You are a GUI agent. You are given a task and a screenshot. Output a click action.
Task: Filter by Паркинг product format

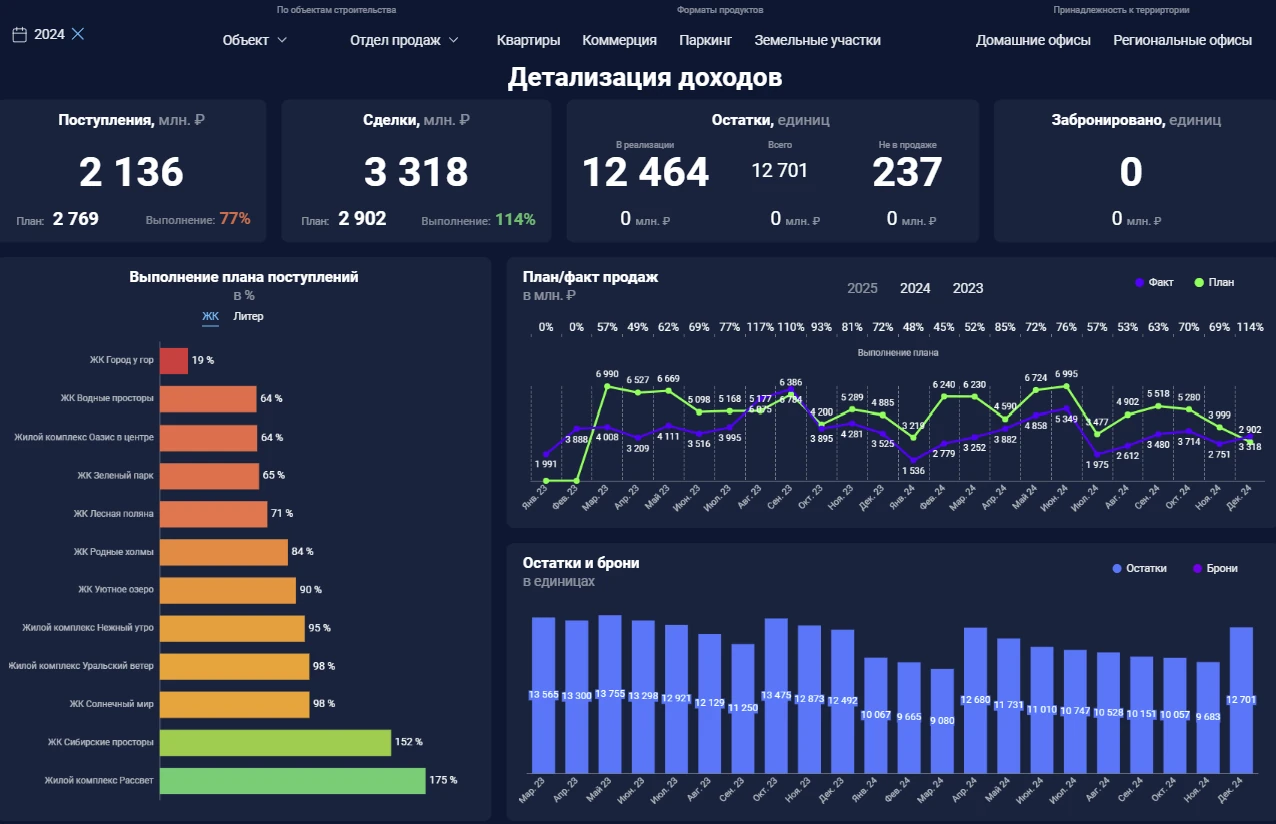pyautogui.click(x=705, y=40)
